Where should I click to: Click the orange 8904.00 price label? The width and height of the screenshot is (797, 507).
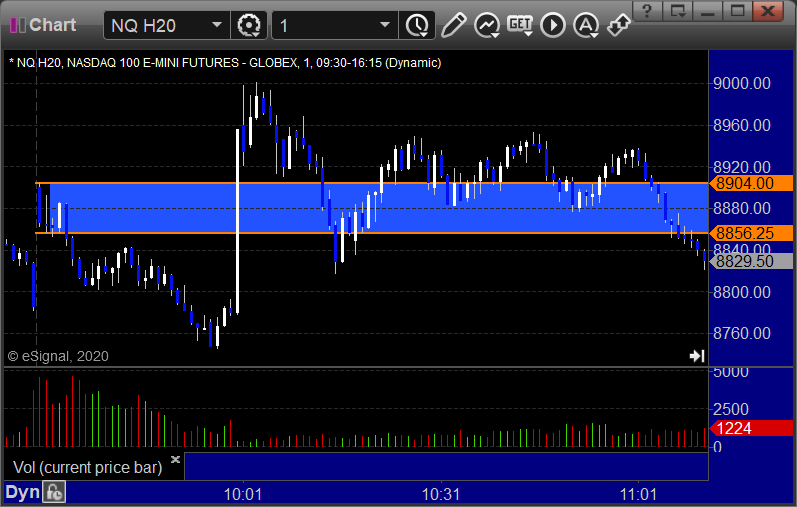tap(752, 183)
